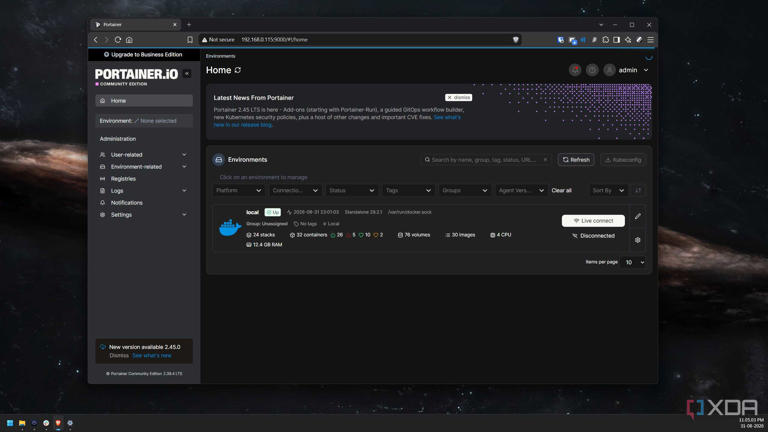
Task: Expand the Environment-related menu
Action: point(143,167)
